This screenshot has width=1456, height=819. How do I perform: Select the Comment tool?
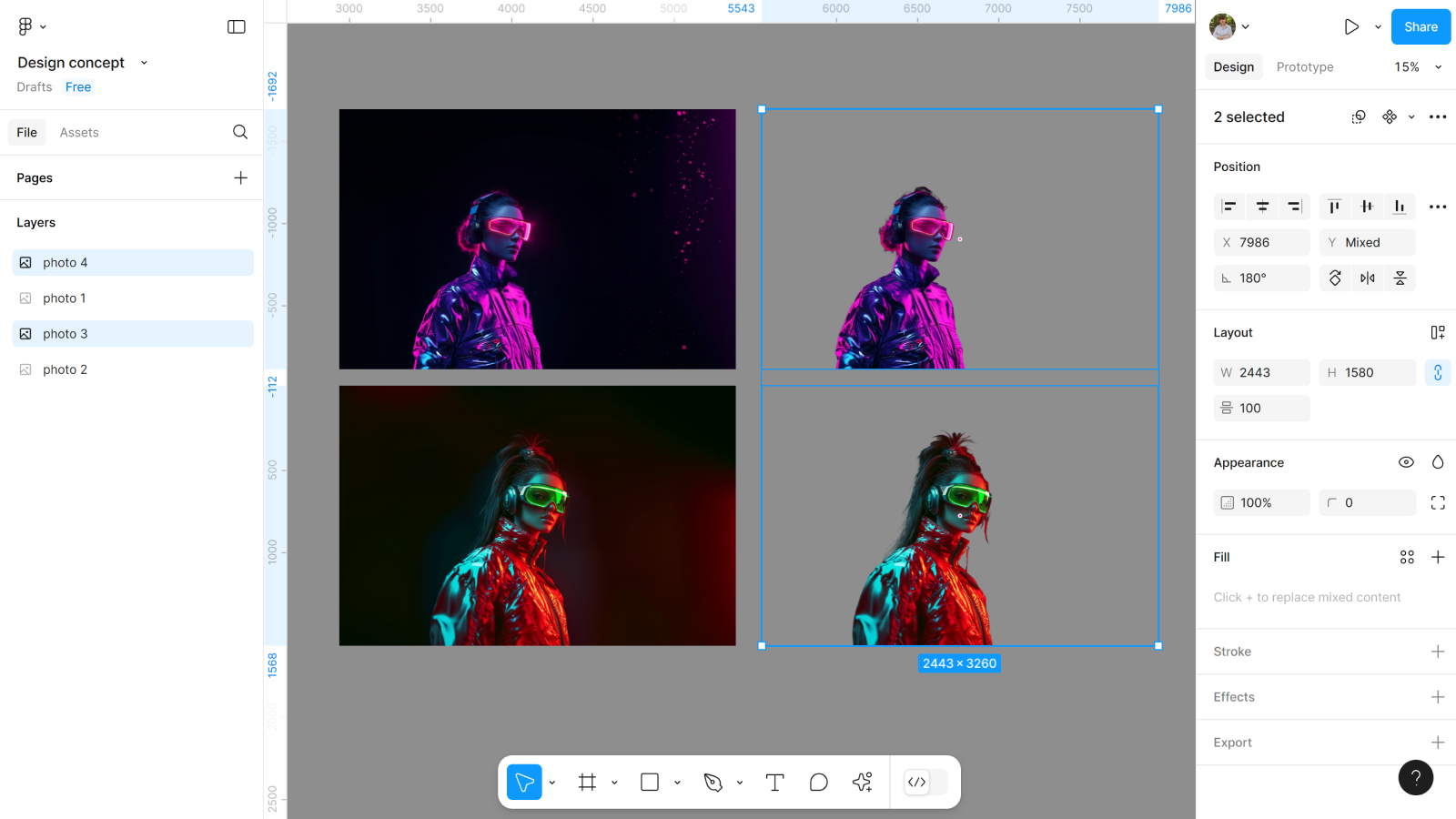pyautogui.click(x=818, y=782)
